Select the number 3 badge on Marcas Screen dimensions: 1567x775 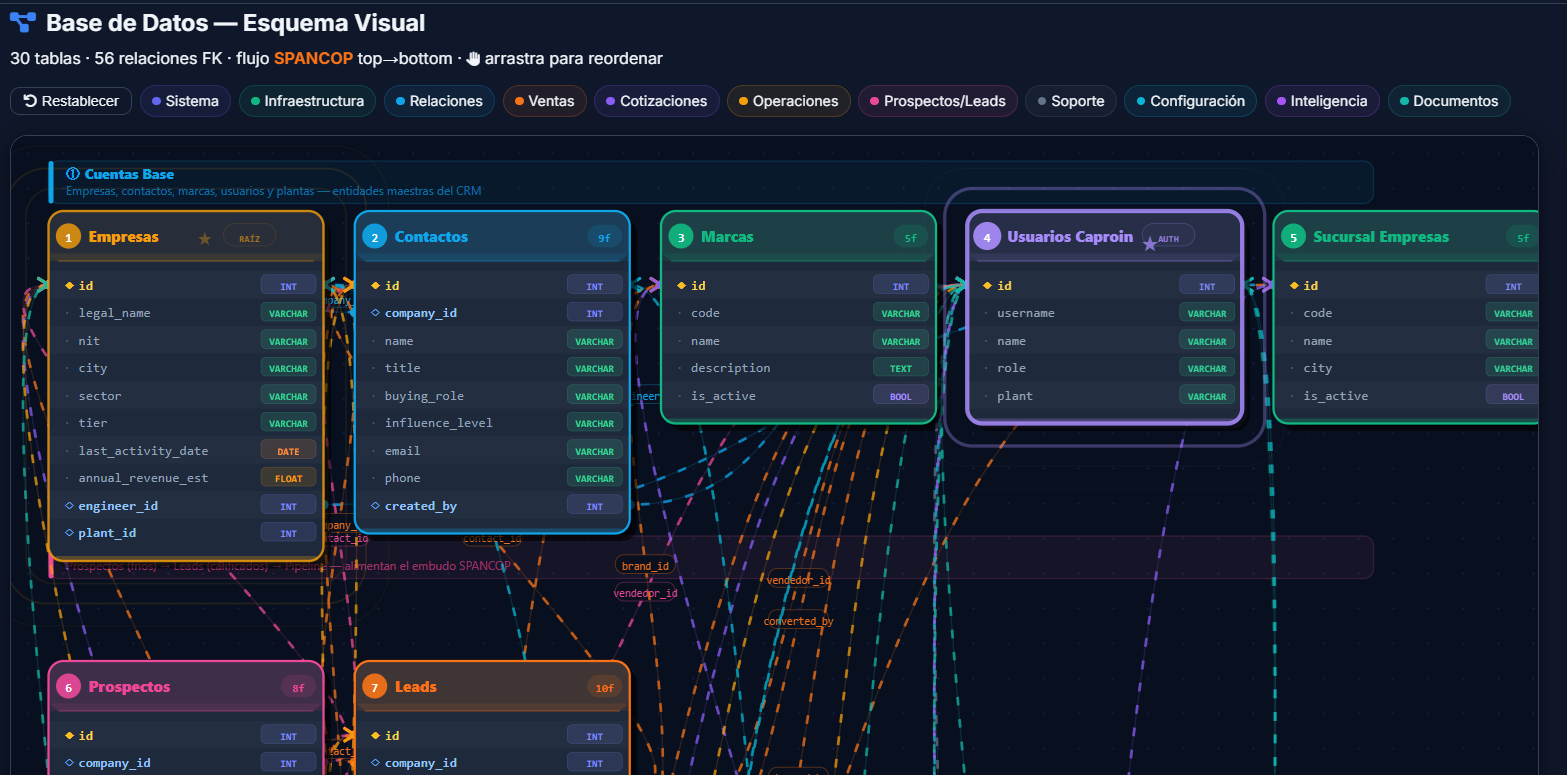click(680, 237)
